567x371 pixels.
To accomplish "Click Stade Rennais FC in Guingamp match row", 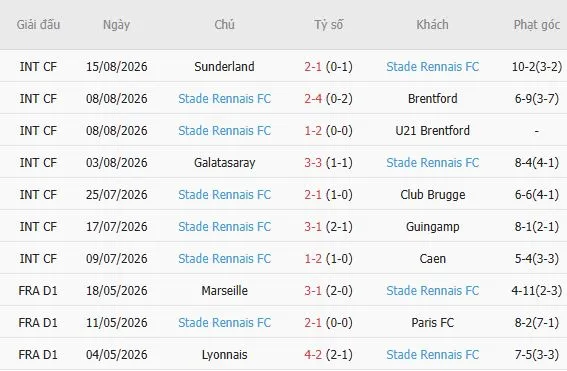I will 225,226.
